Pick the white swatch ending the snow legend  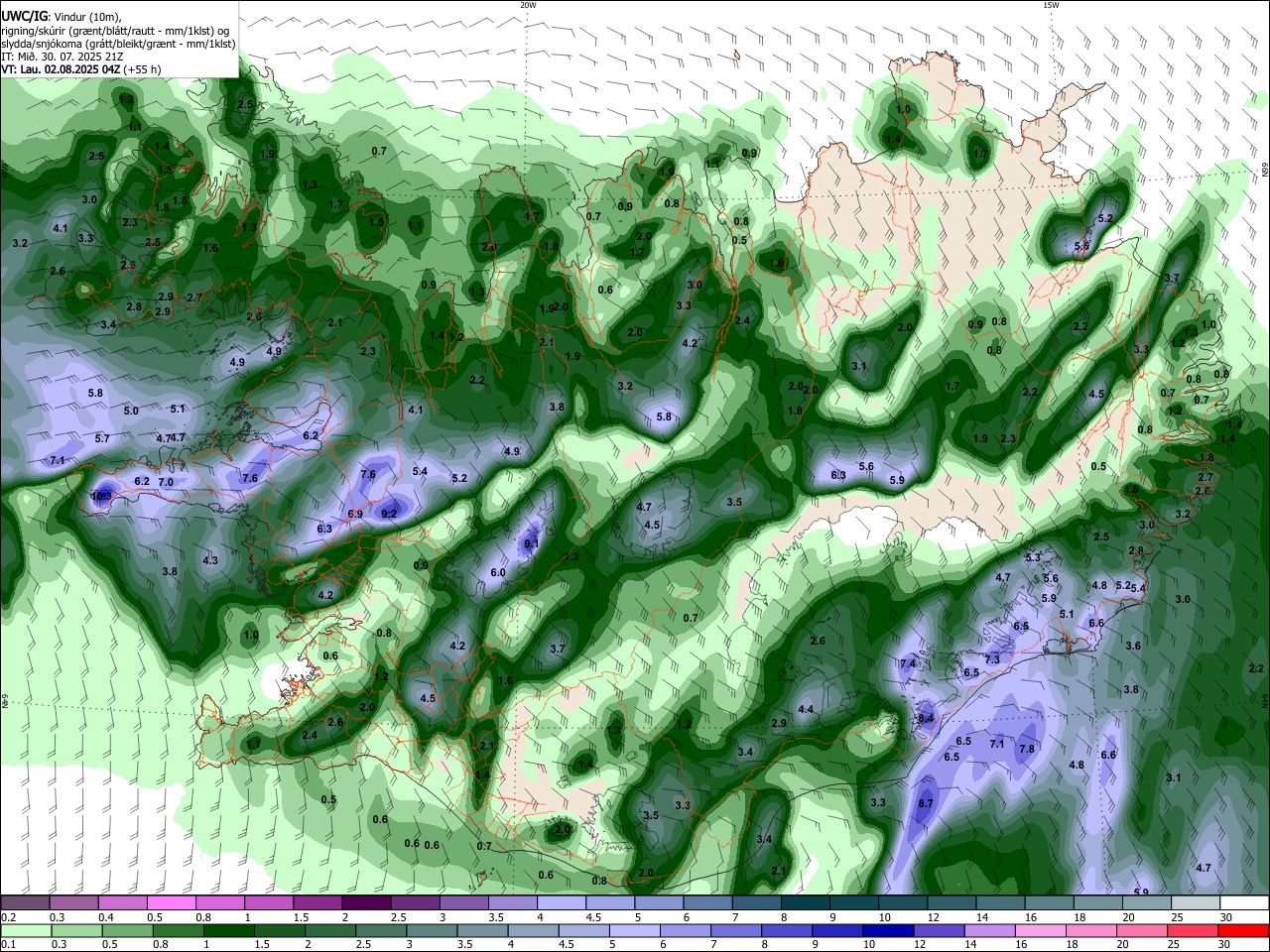[x=1244, y=903]
